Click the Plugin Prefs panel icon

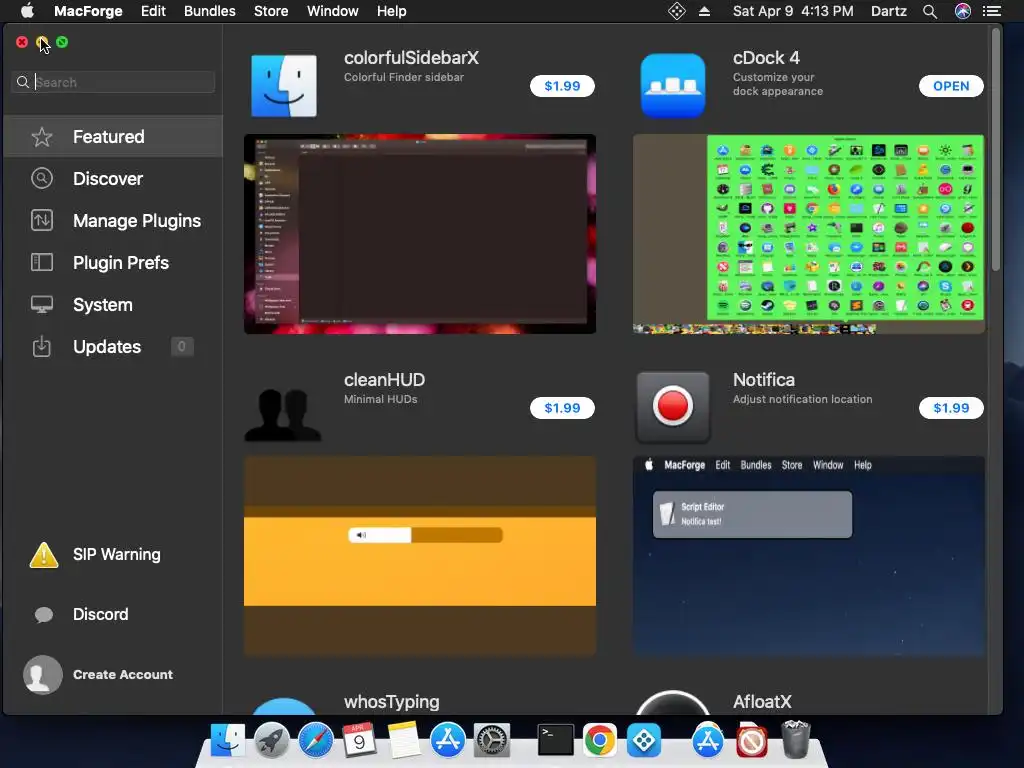(42, 263)
